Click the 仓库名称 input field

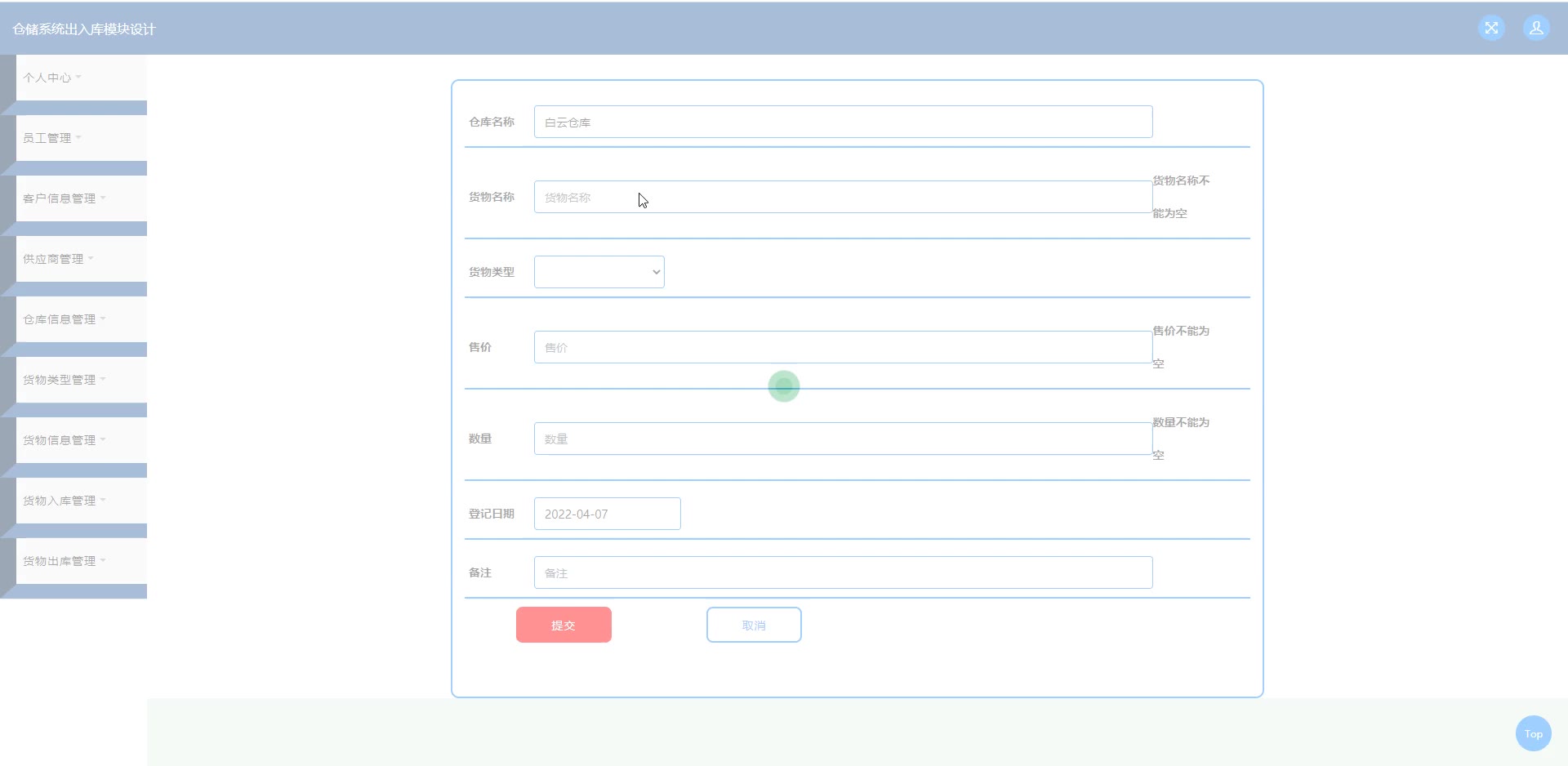click(x=843, y=122)
